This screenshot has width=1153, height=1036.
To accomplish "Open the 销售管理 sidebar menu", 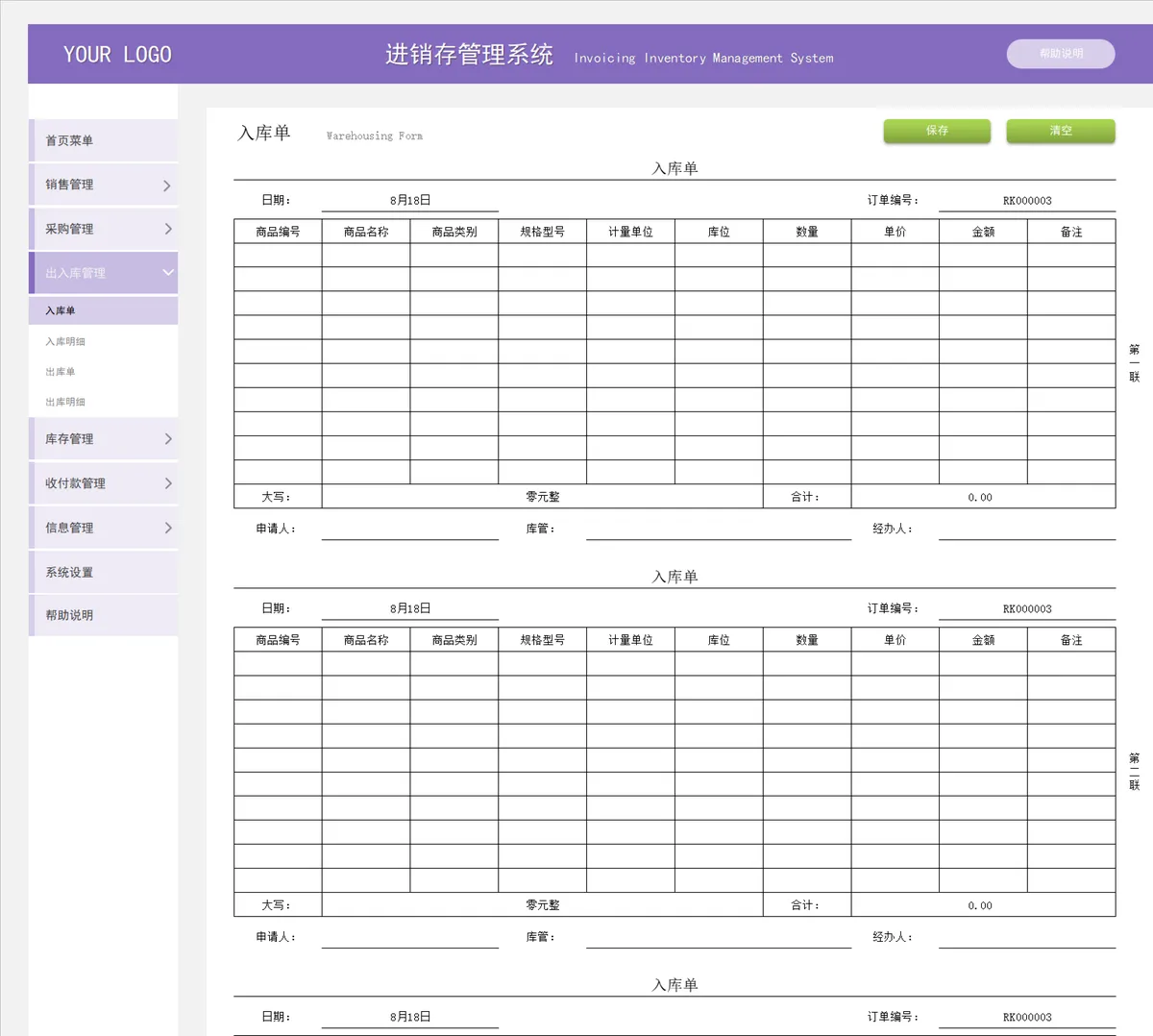I will point(104,185).
